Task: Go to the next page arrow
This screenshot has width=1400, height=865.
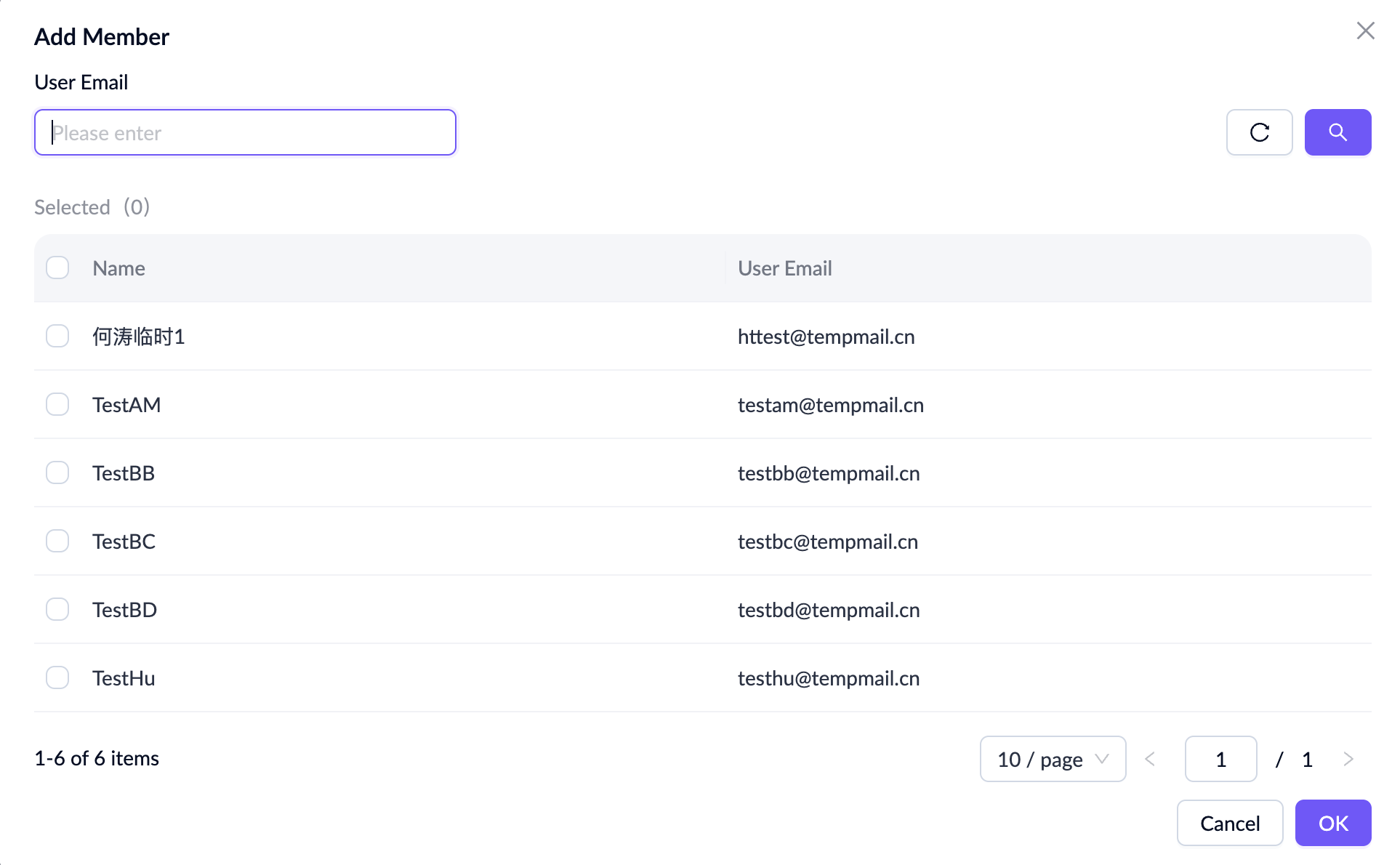Action: [1348, 759]
